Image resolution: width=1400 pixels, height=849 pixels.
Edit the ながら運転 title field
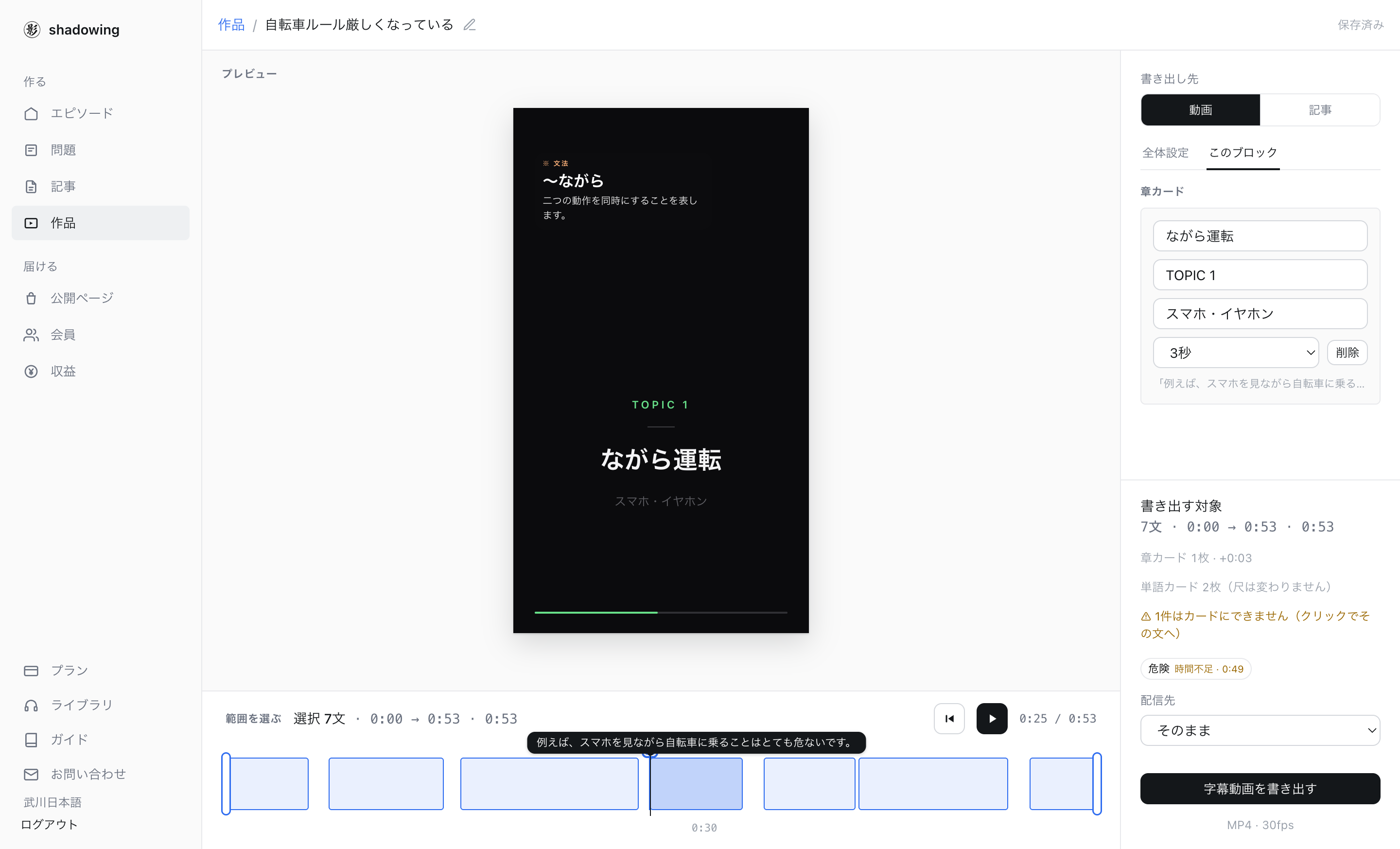1260,236
